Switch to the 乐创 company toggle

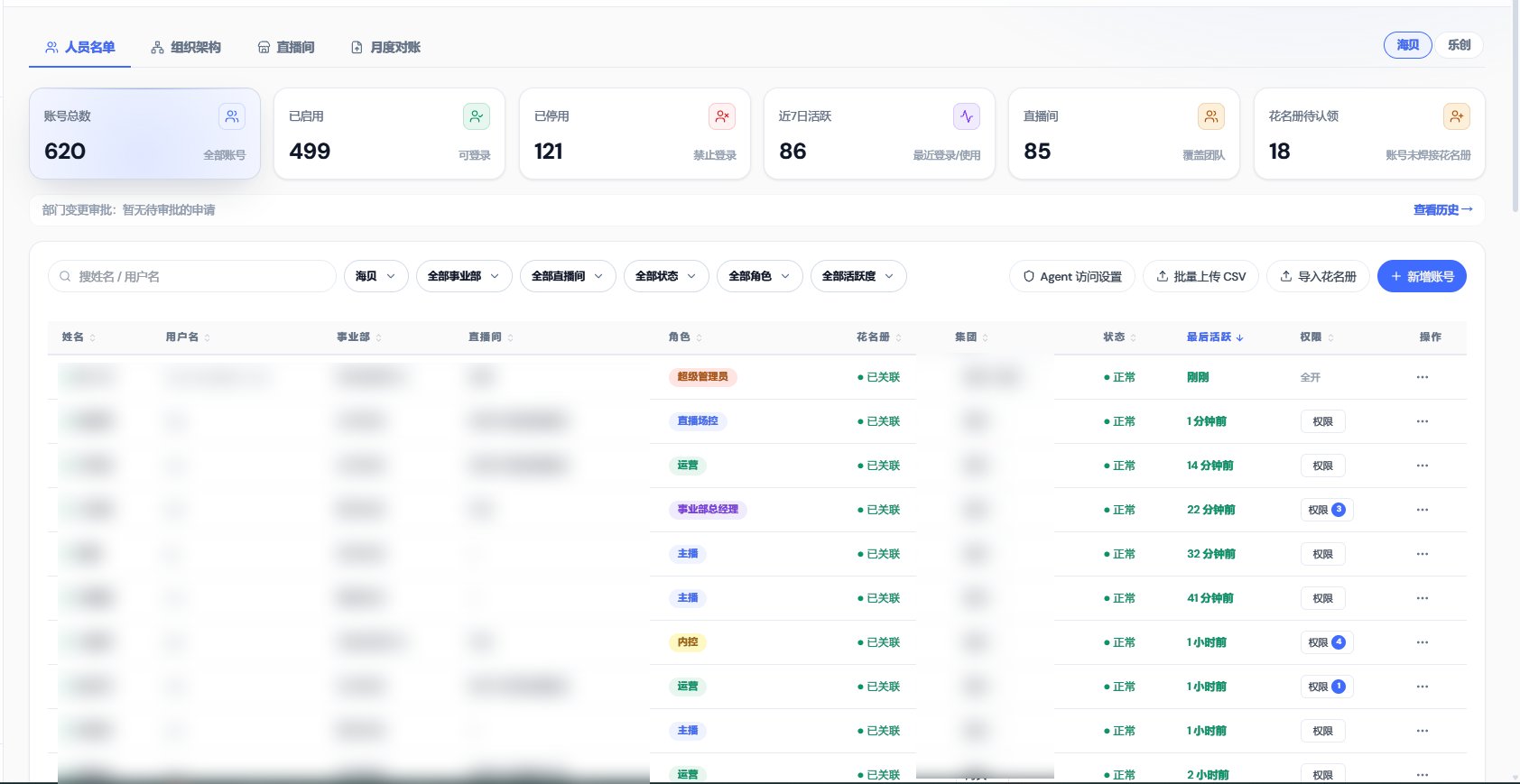(x=1459, y=45)
